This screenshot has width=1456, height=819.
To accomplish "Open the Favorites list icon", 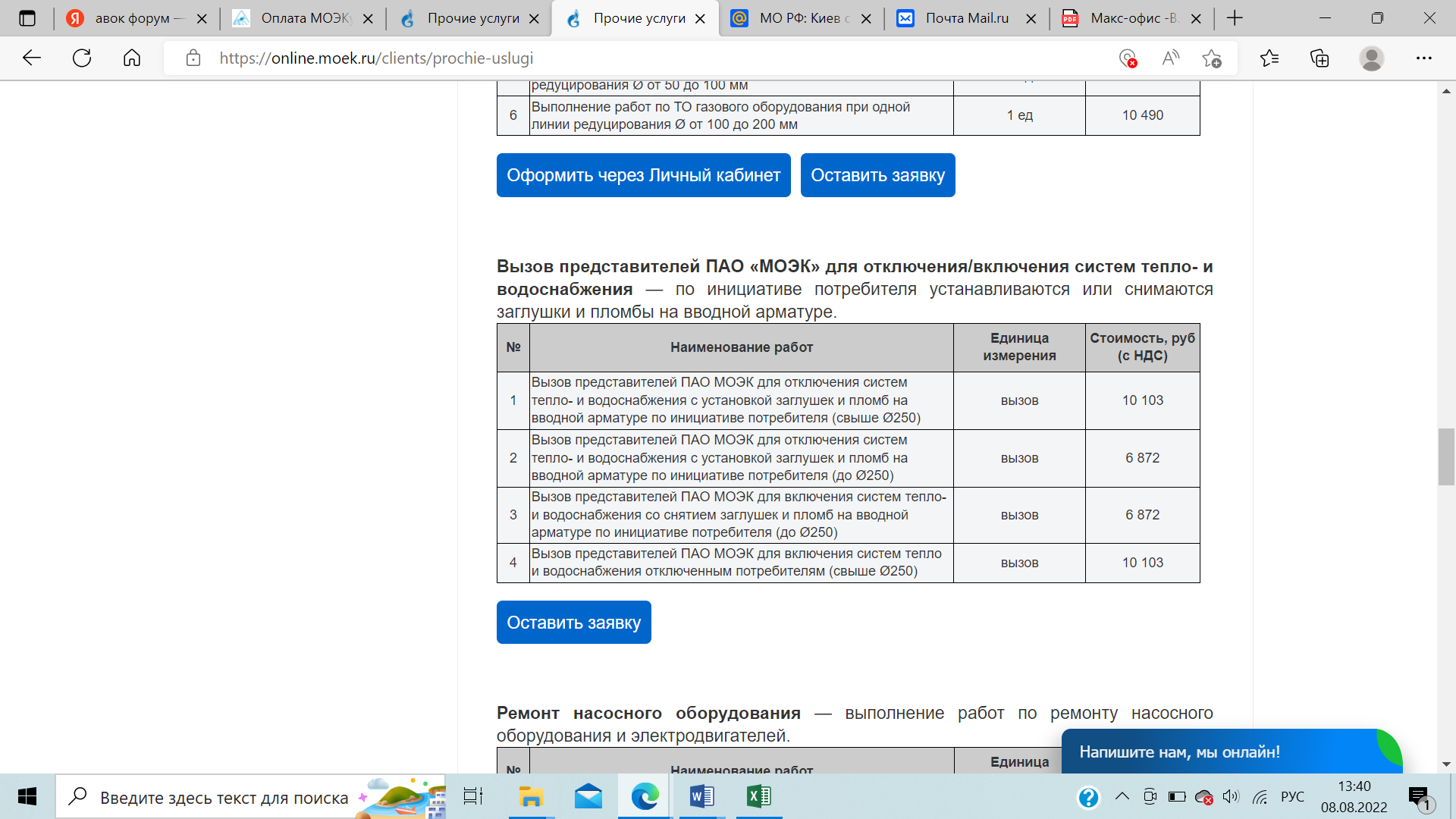I will (x=1269, y=58).
